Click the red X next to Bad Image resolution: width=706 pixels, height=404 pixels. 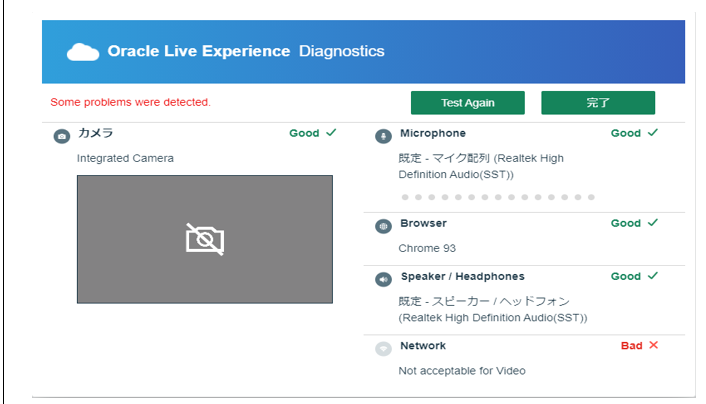click(x=653, y=345)
